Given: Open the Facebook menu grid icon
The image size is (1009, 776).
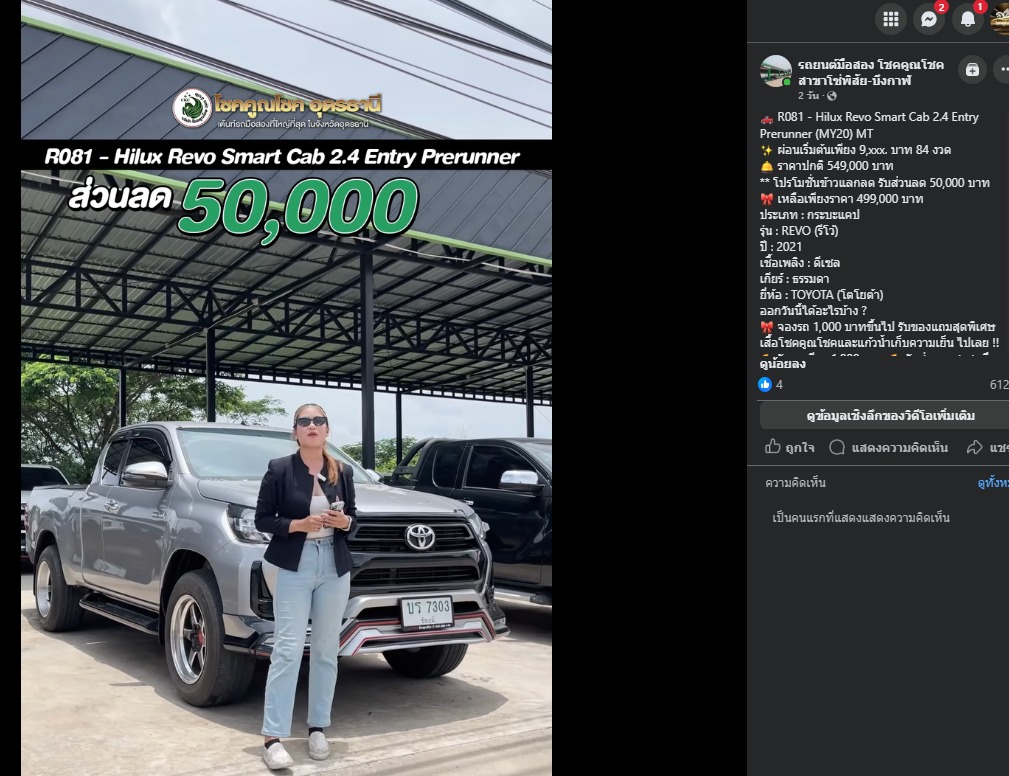Looking at the screenshot, I should [891, 19].
